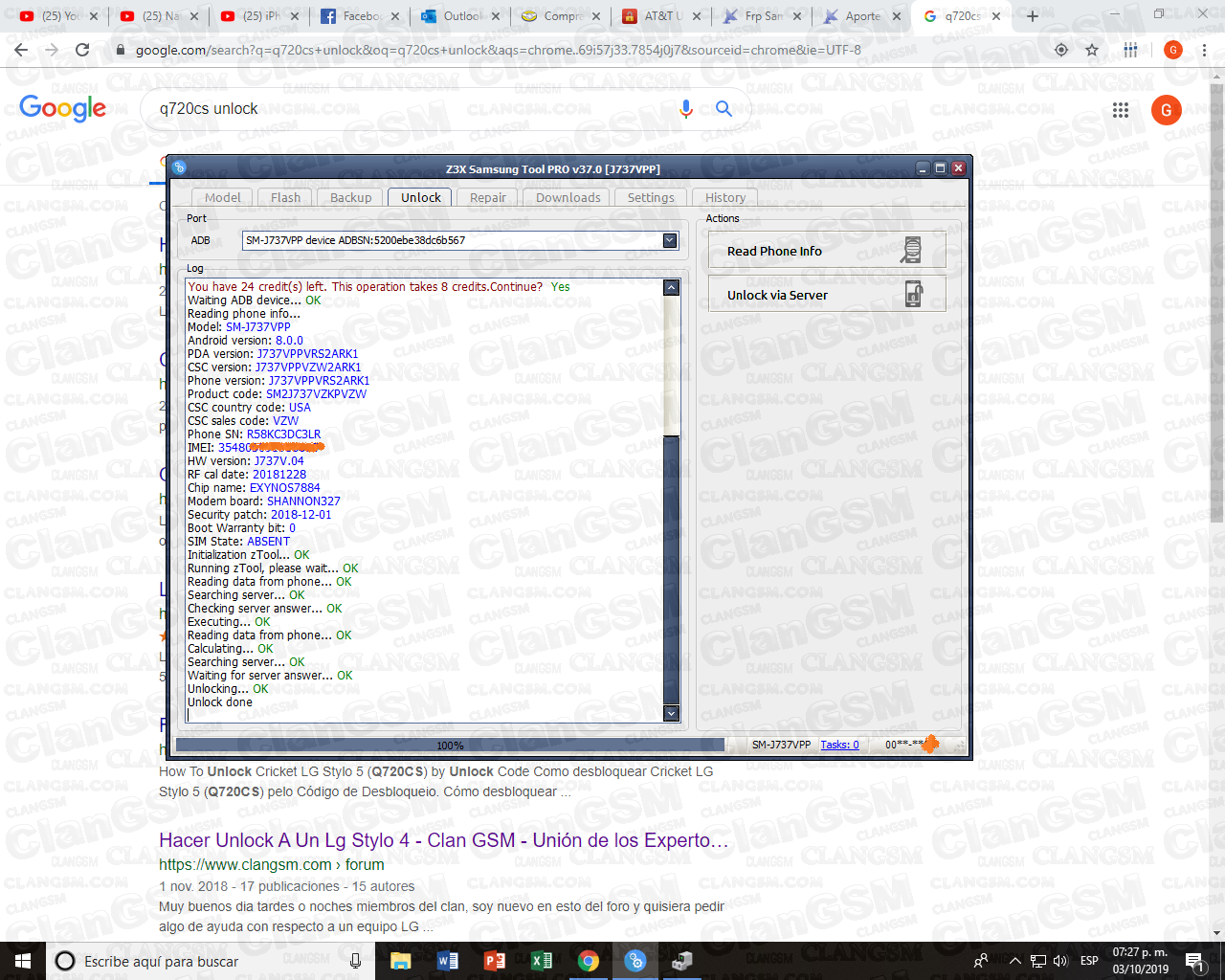This screenshot has width=1225, height=980.
Task: Switch to the Flash tab
Action: pyautogui.click(x=285, y=197)
